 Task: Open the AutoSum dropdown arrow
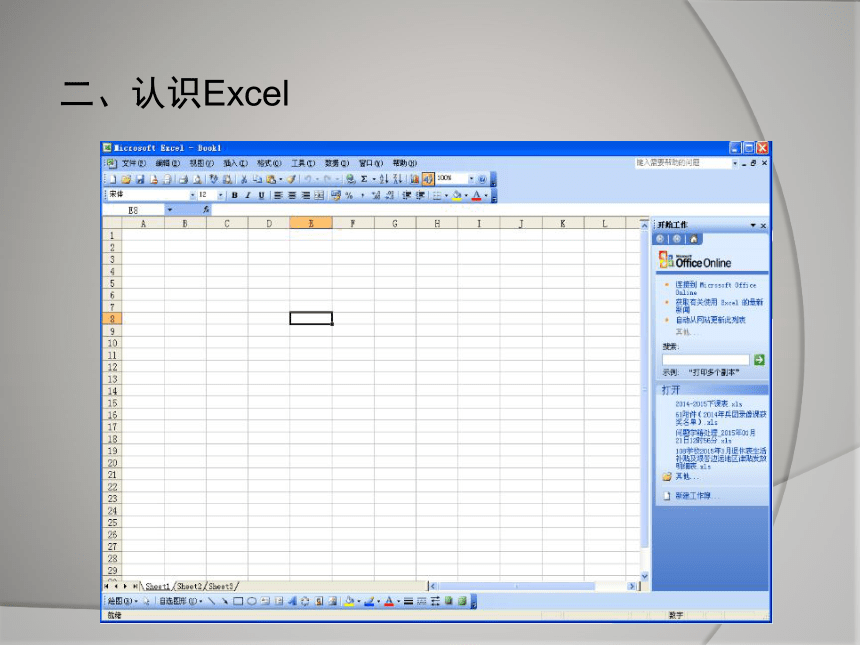click(374, 179)
